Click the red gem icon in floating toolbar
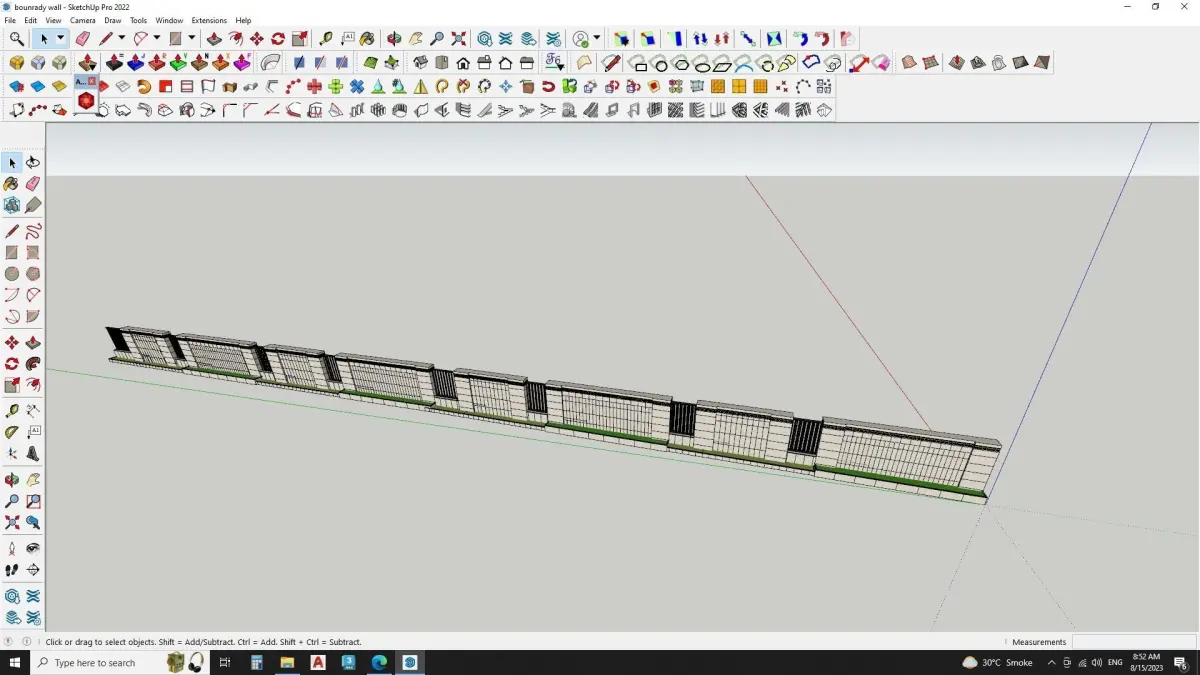 86,101
